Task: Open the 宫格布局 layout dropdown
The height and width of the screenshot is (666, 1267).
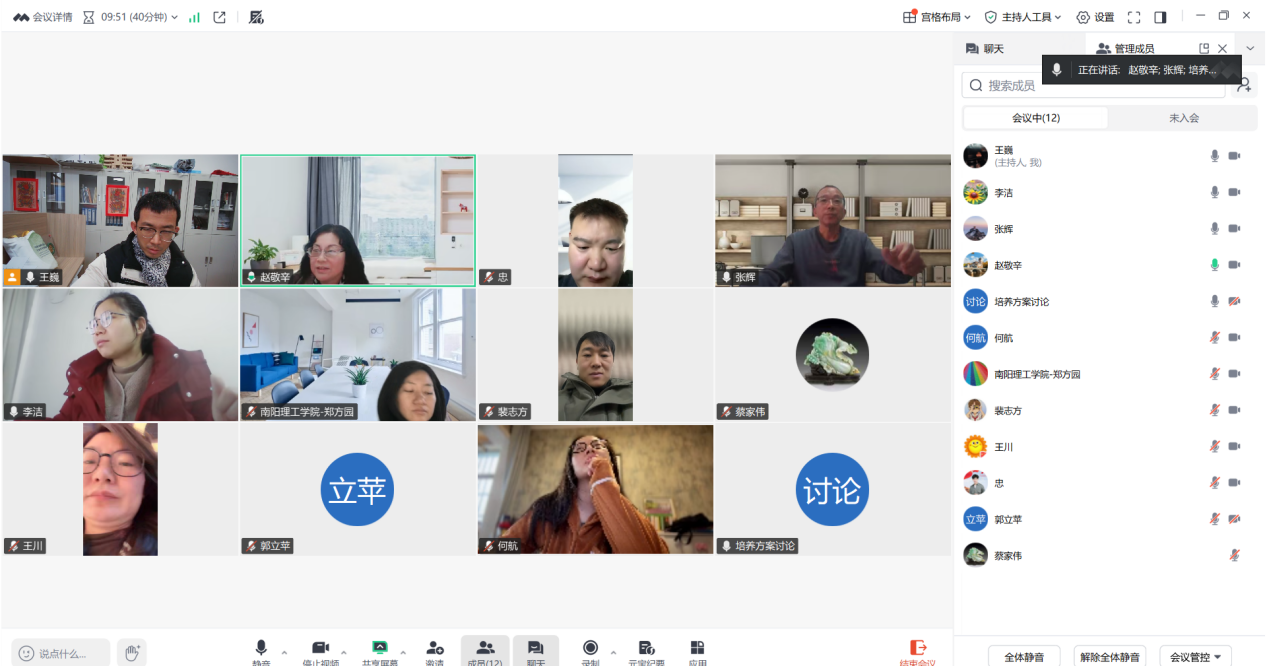Action: (x=936, y=17)
